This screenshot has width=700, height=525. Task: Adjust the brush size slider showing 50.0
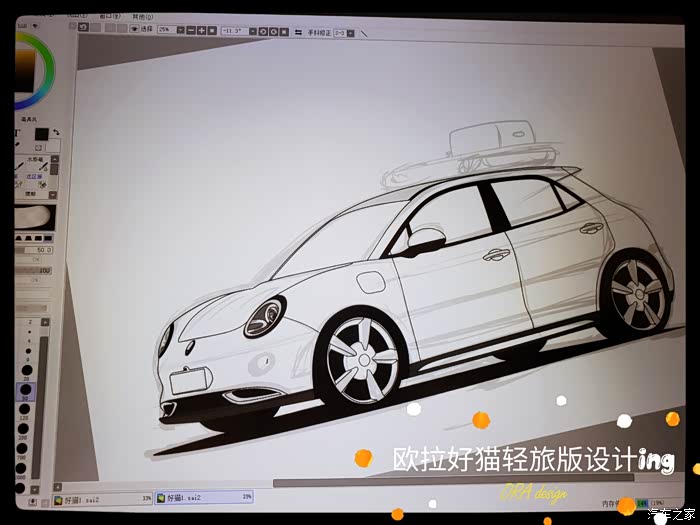34,250
